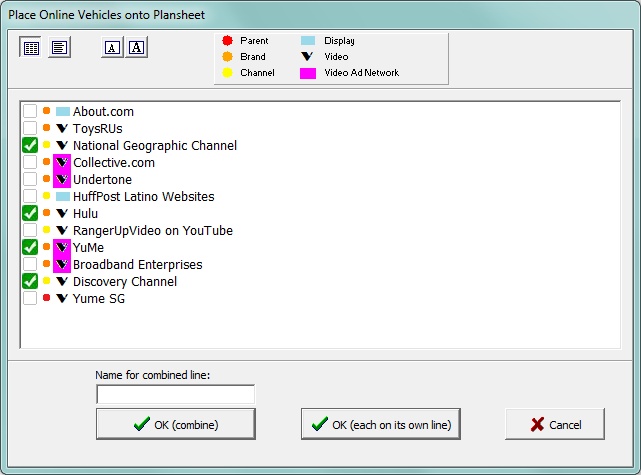
Task: Select HuffPost Latino Websites text
Action: point(143,196)
